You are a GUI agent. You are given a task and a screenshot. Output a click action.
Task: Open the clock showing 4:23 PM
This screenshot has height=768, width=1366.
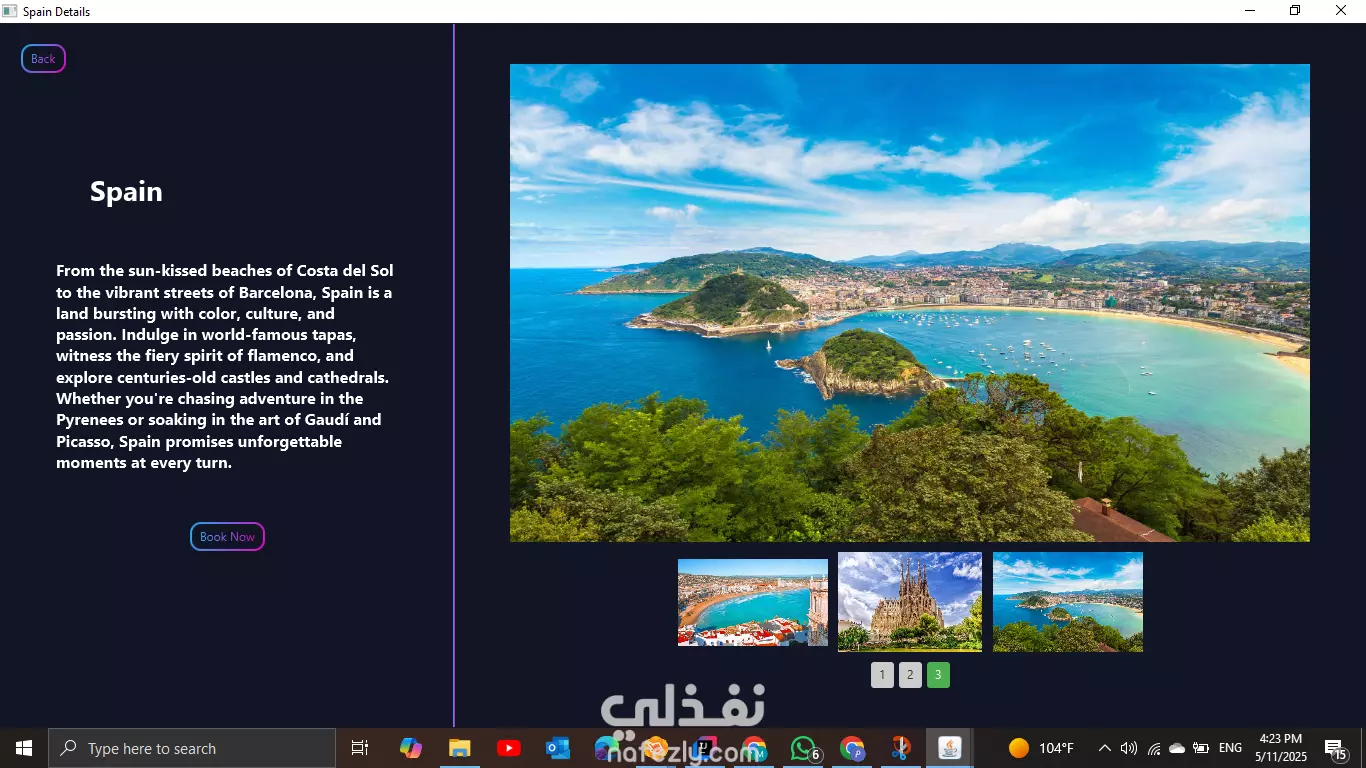pyautogui.click(x=1281, y=748)
